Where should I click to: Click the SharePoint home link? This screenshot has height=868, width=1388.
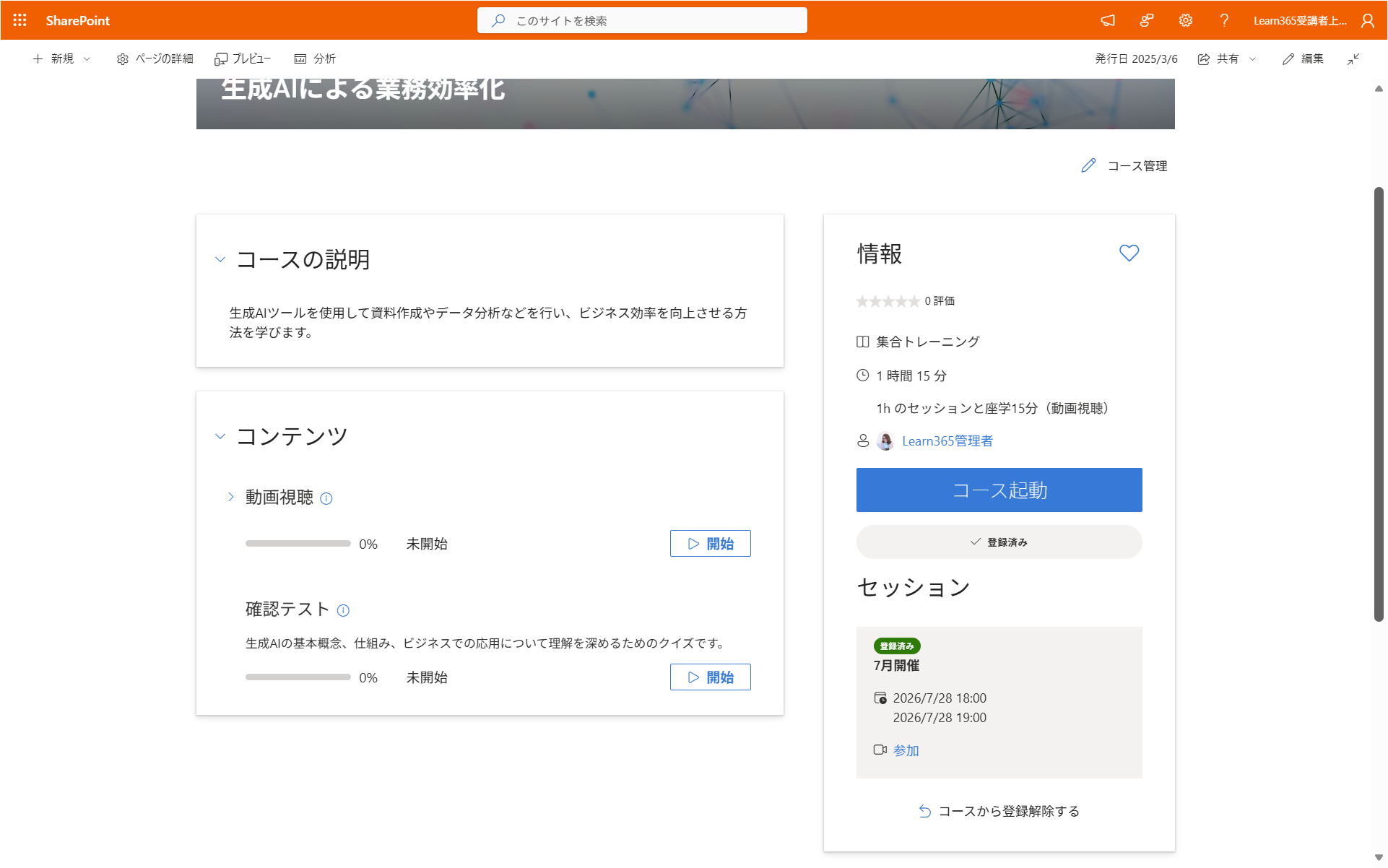pyautogui.click(x=77, y=20)
